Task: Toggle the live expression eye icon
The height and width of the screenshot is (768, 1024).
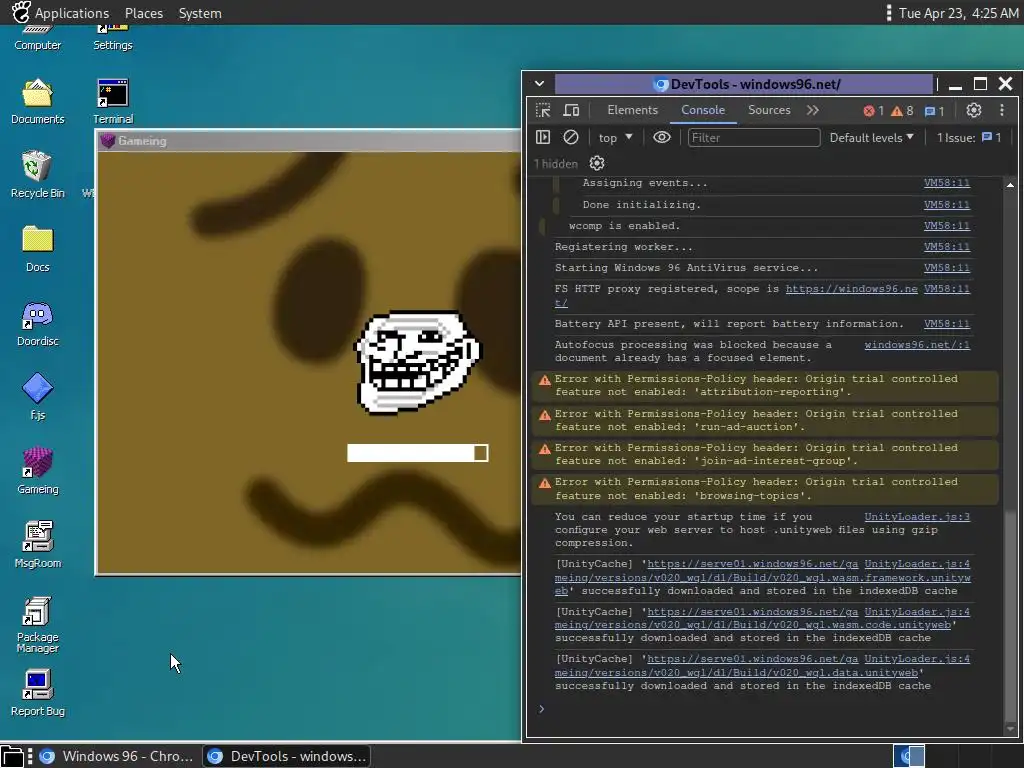Action: tap(662, 137)
